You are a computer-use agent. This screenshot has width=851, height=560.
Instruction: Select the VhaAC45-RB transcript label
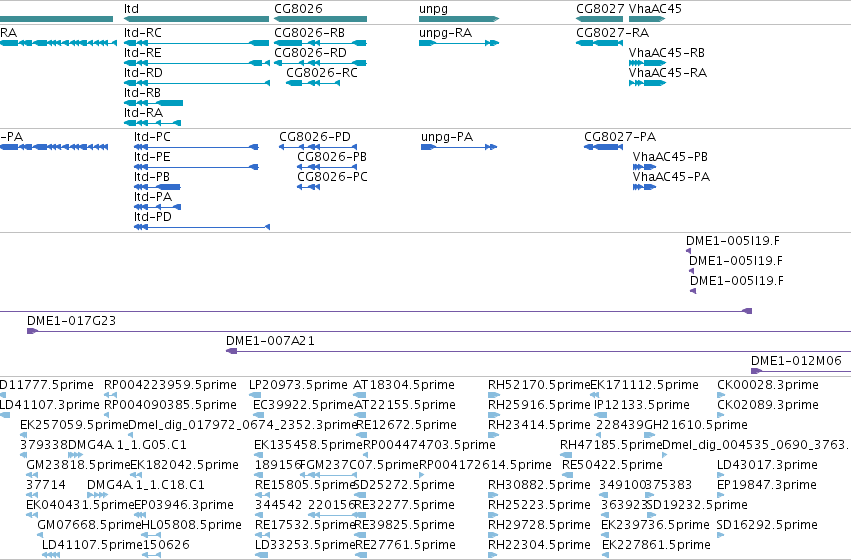[x=666, y=53]
